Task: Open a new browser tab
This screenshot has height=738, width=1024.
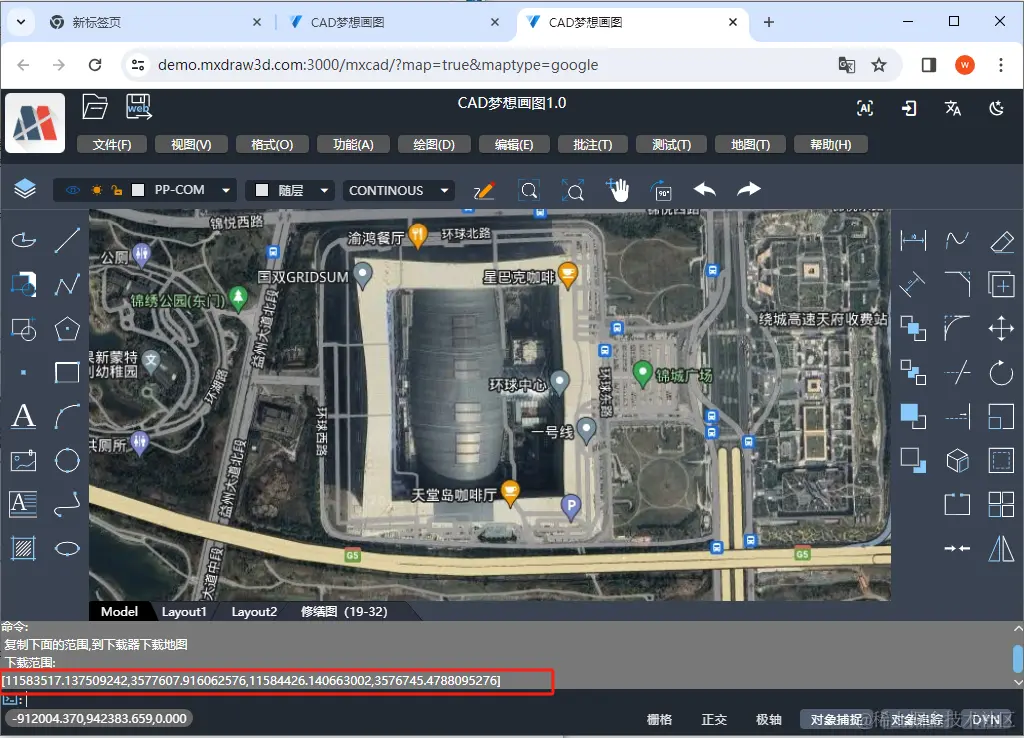Action: [769, 22]
